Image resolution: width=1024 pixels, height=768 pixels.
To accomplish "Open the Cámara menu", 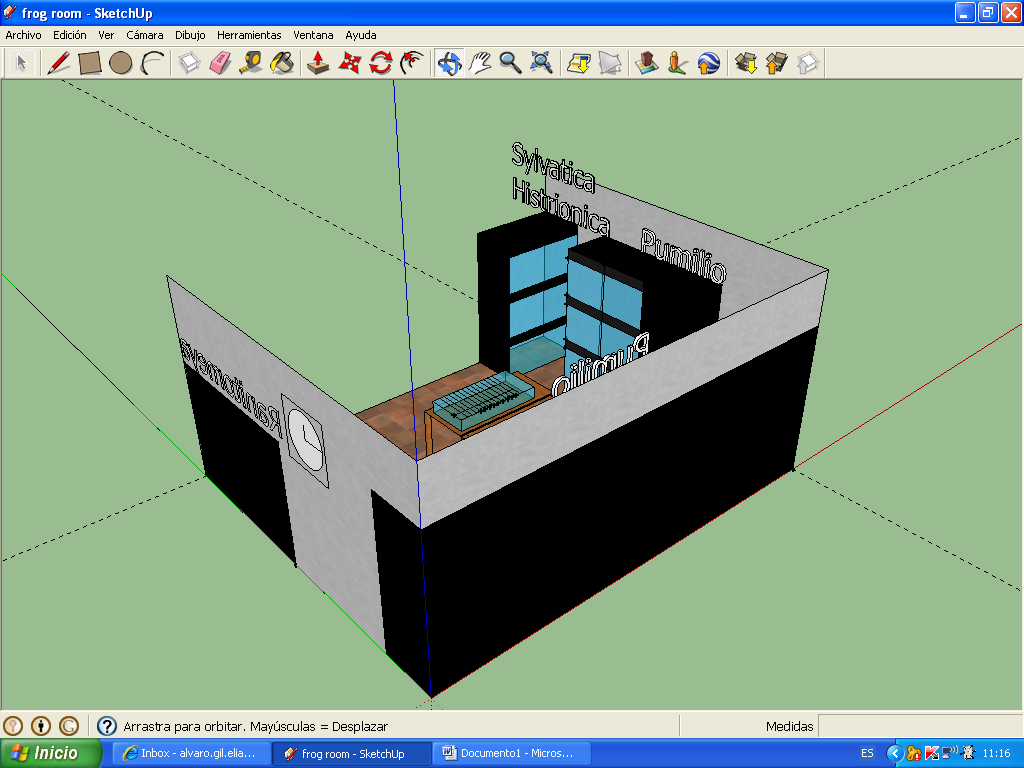I will 144,35.
